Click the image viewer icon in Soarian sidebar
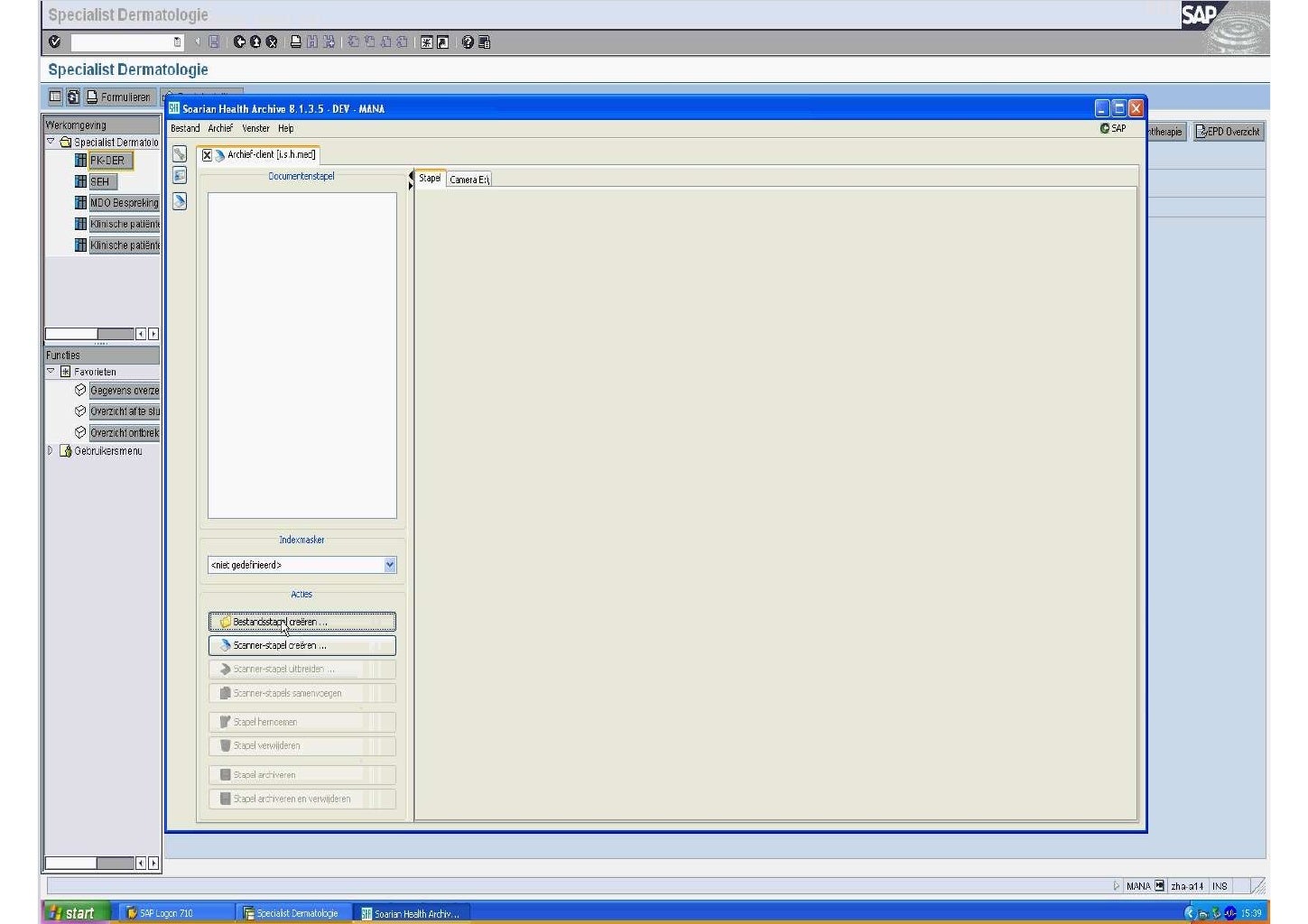This screenshot has height=924, width=1308. 180,176
